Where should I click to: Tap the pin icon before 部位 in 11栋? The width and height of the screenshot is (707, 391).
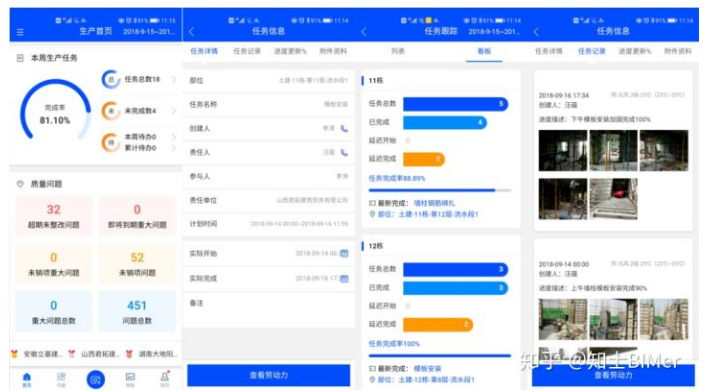(x=372, y=214)
